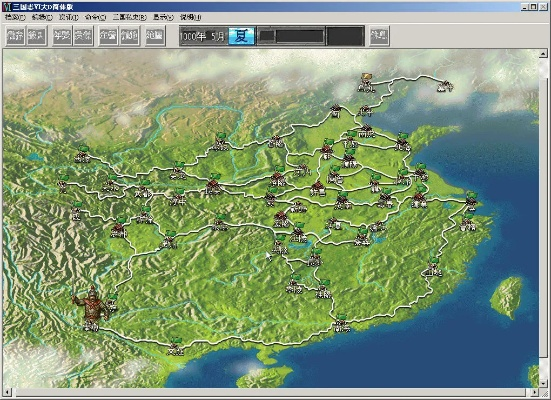Select the 鄴 city icon

tap(327, 149)
